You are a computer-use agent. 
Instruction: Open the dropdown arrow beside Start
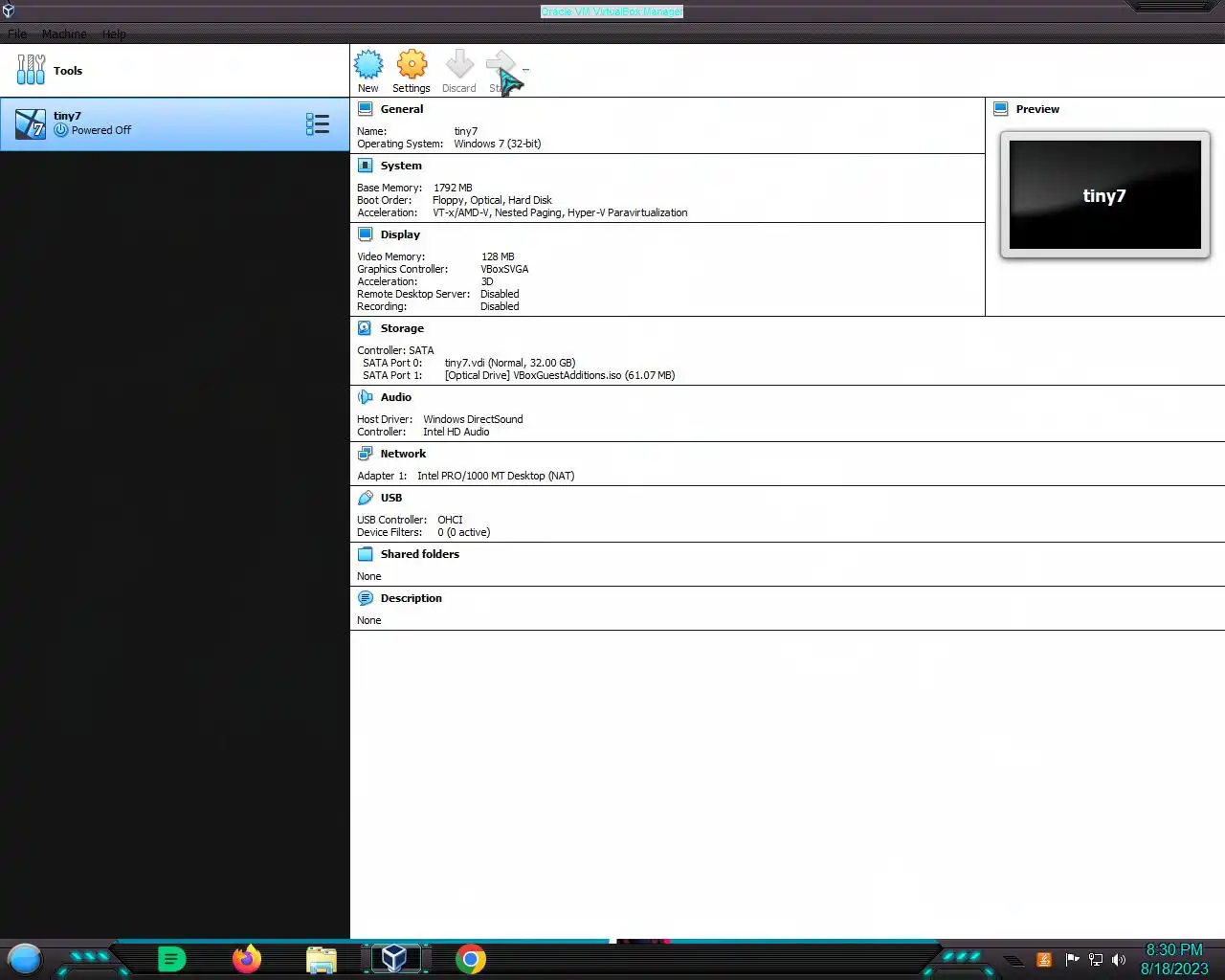(525, 70)
